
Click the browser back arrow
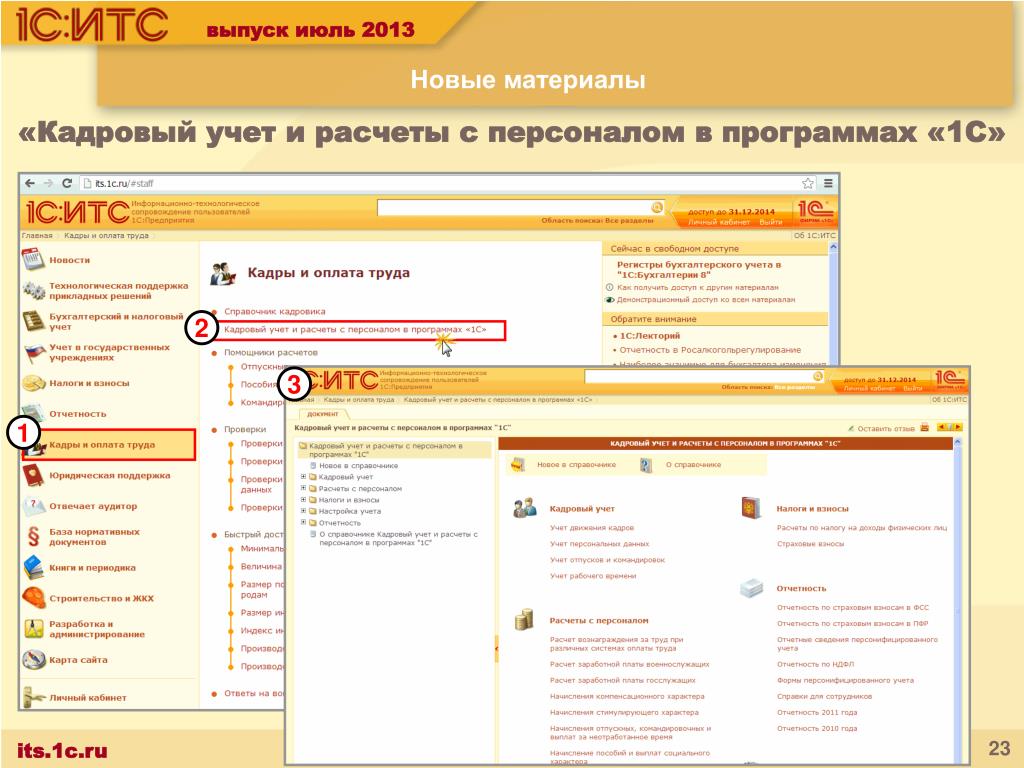[x=30, y=184]
